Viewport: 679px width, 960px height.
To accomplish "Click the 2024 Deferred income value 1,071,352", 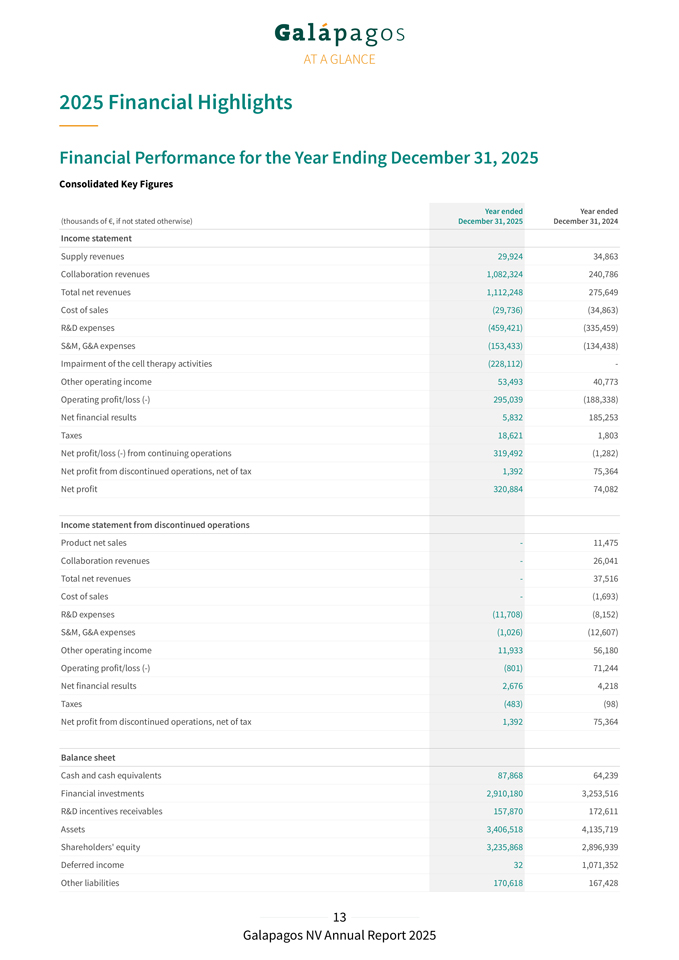I will pos(597,865).
